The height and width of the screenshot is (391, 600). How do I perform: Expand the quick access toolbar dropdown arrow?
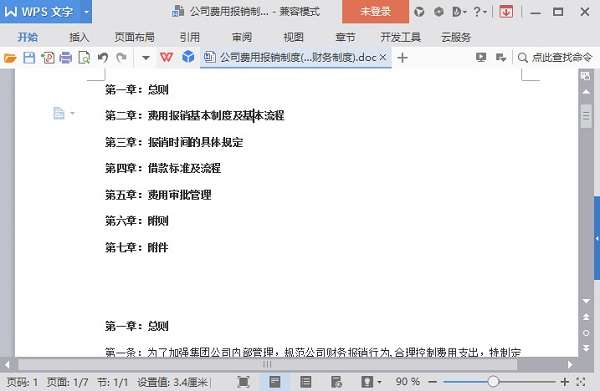146,58
